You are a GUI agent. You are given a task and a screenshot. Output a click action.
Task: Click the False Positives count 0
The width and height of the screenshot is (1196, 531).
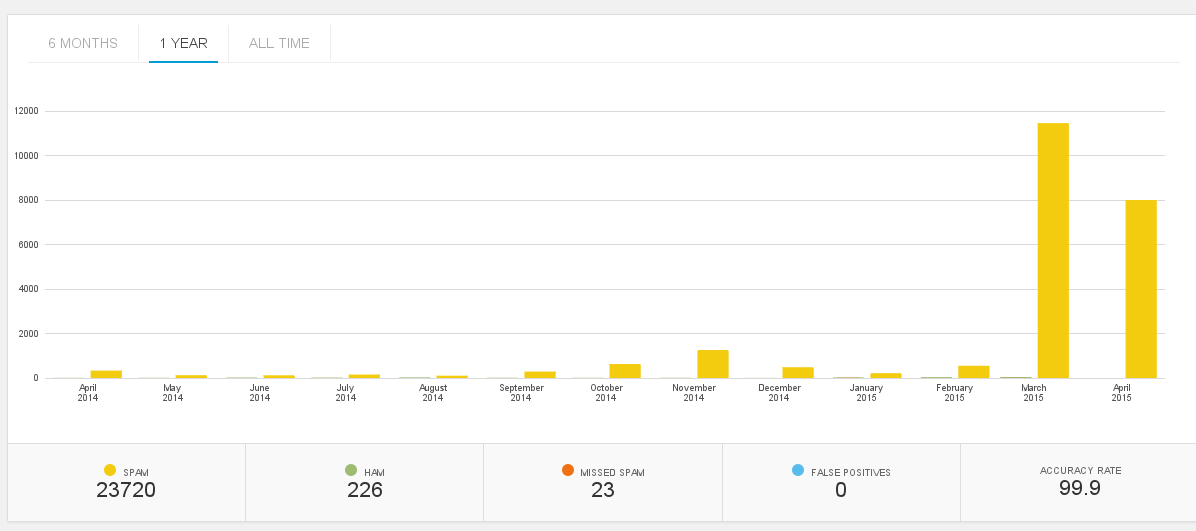point(841,490)
